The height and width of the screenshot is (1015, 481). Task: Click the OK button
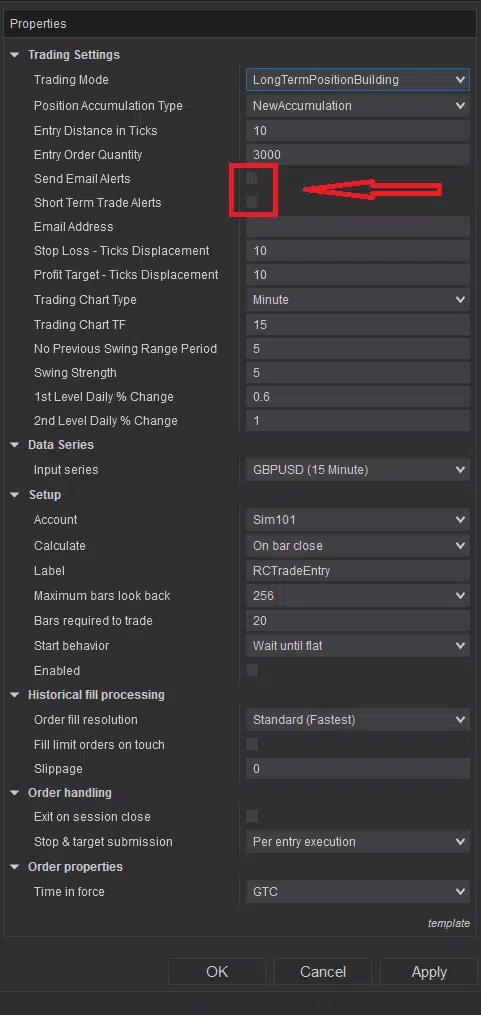click(218, 972)
